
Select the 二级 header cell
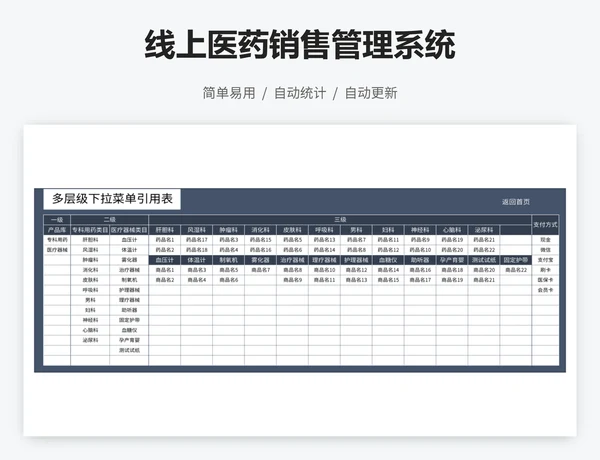click(109, 220)
